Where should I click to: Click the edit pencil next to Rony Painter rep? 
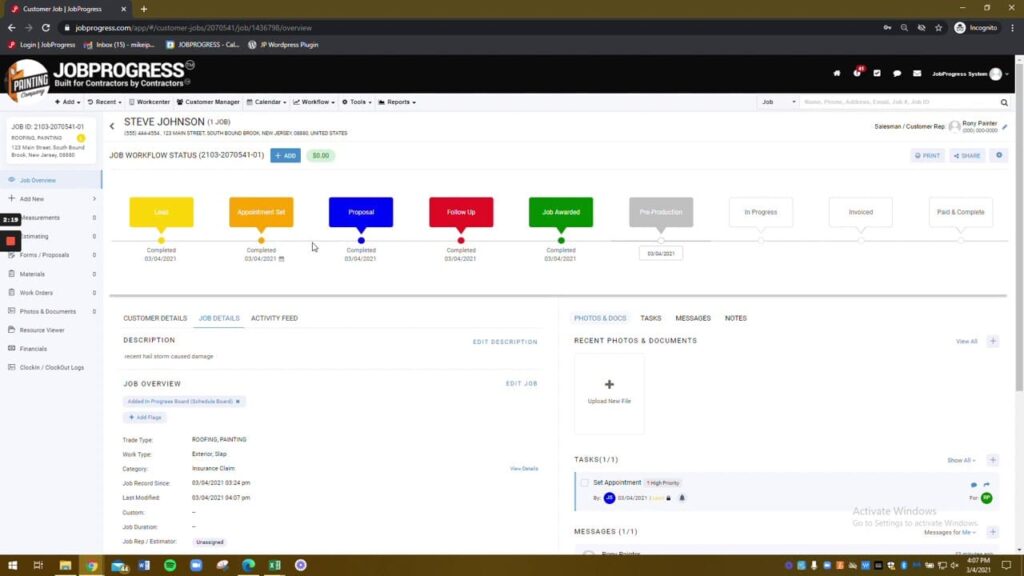[x=1005, y=126]
